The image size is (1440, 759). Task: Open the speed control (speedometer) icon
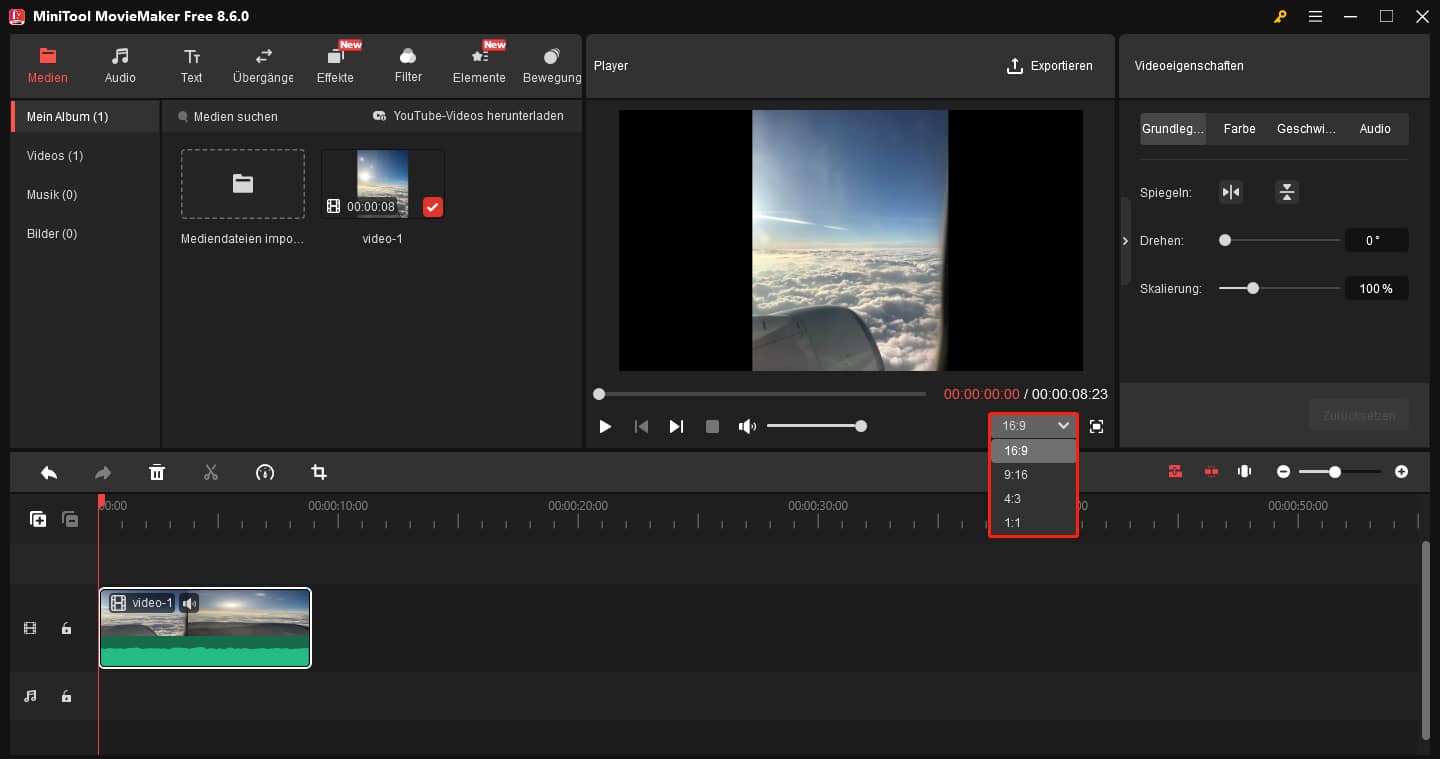pyautogui.click(x=265, y=471)
